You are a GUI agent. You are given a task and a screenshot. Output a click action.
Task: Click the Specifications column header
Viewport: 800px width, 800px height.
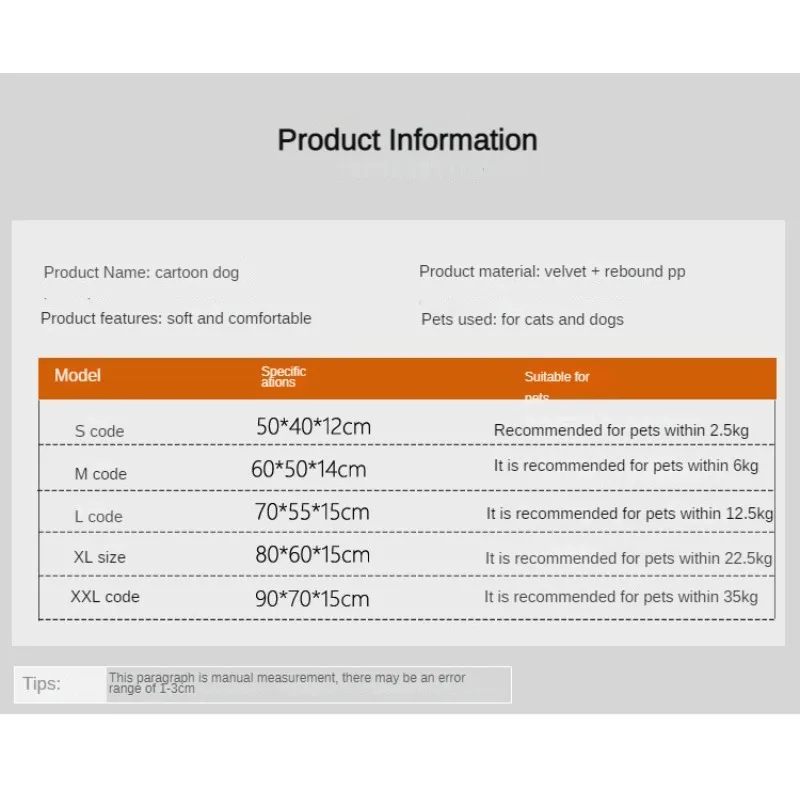[x=283, y=376]
